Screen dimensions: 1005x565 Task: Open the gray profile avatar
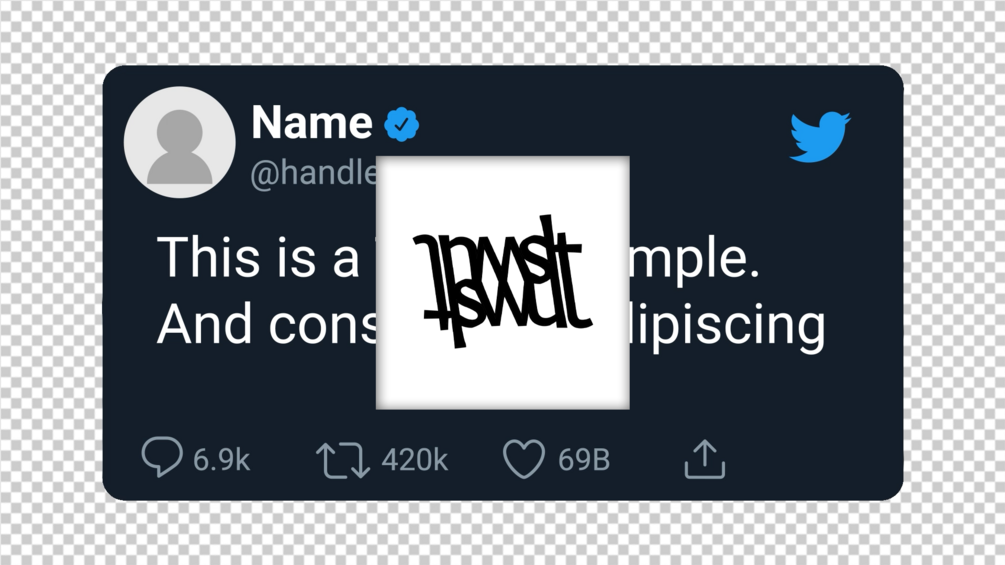point(179,142)
